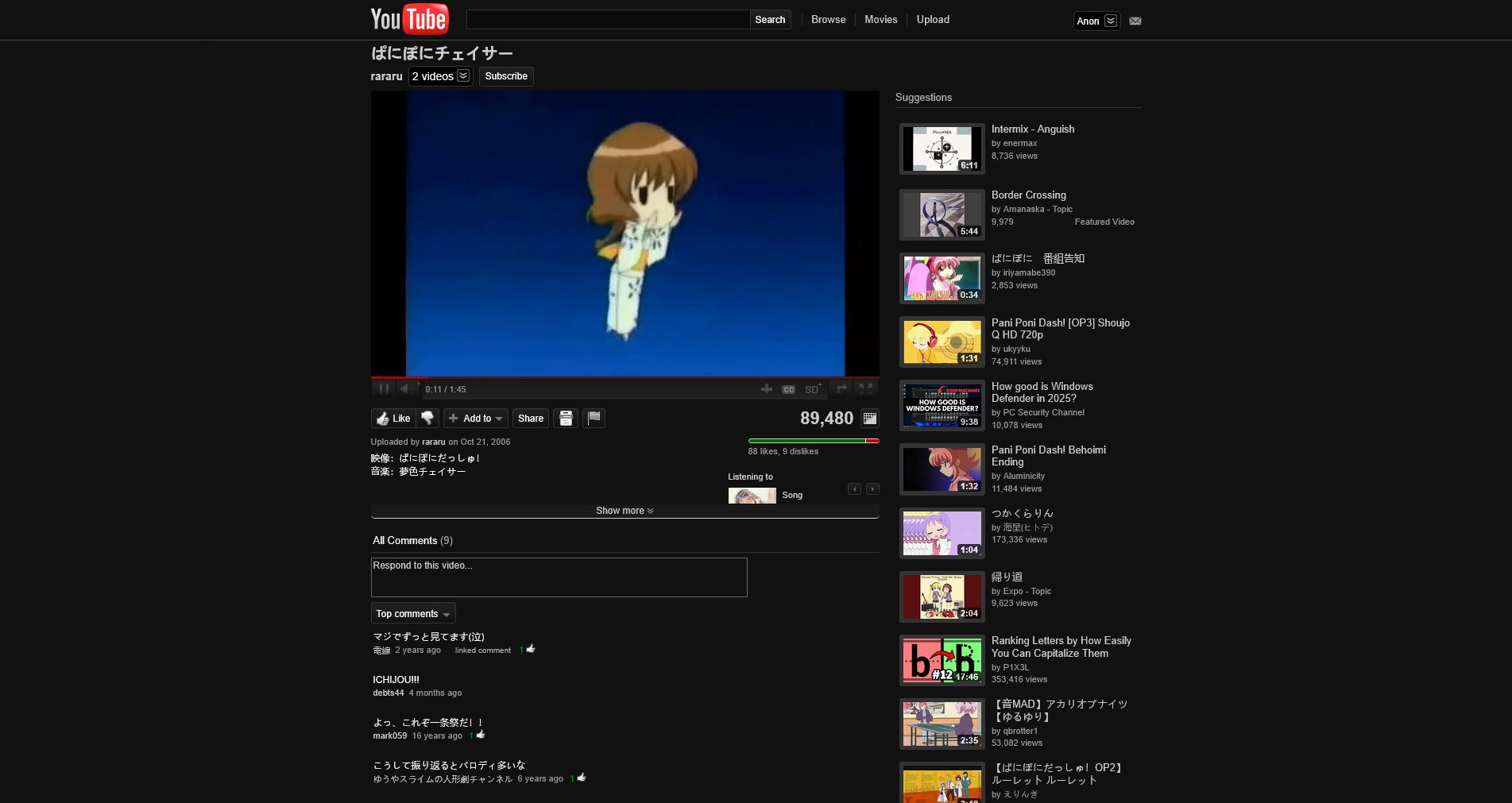Open 帰り道 suggested video title

1007,577
